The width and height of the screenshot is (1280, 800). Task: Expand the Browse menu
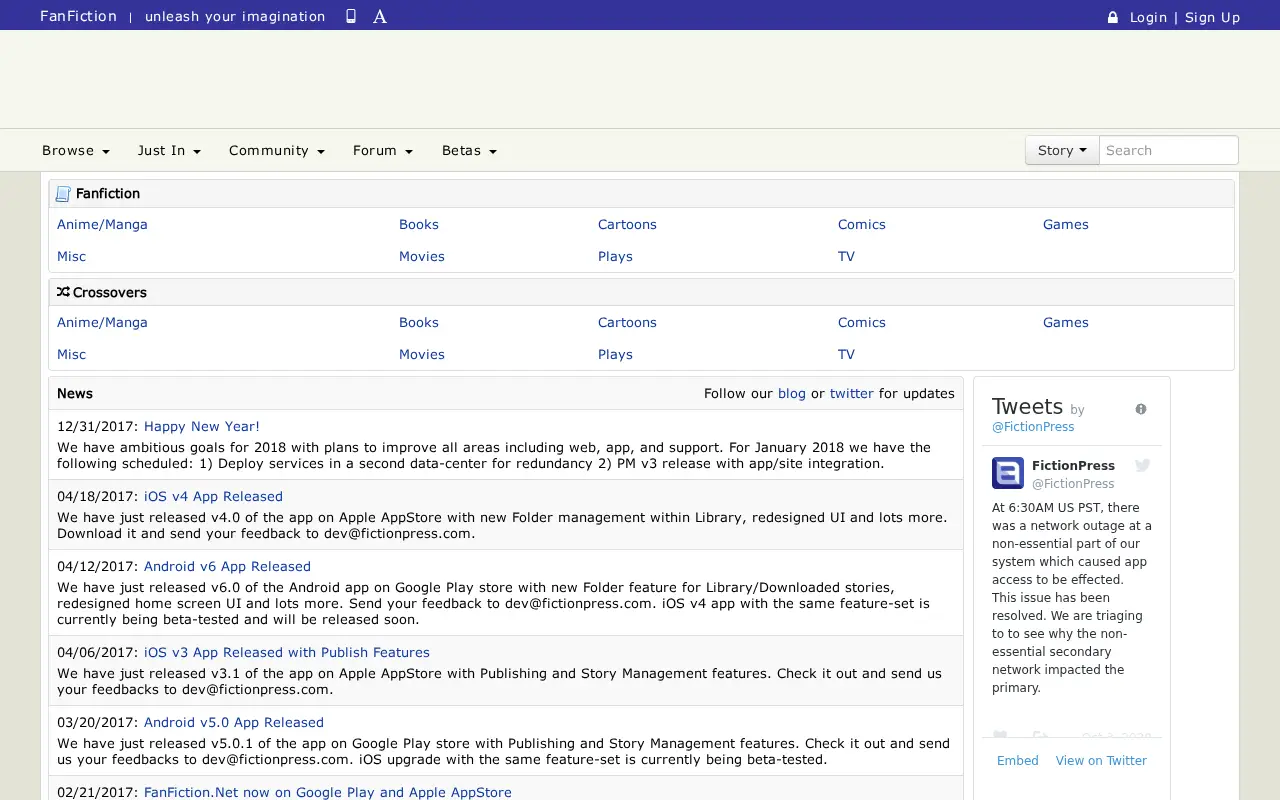(x=76, y=151)
